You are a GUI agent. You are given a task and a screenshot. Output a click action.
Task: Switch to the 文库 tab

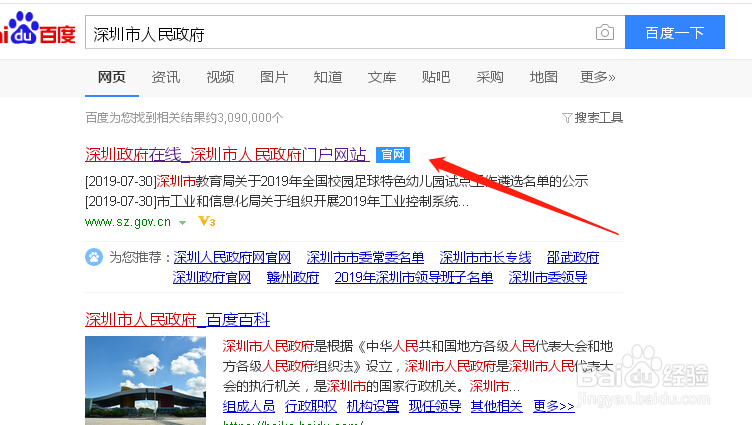point(382,77)
